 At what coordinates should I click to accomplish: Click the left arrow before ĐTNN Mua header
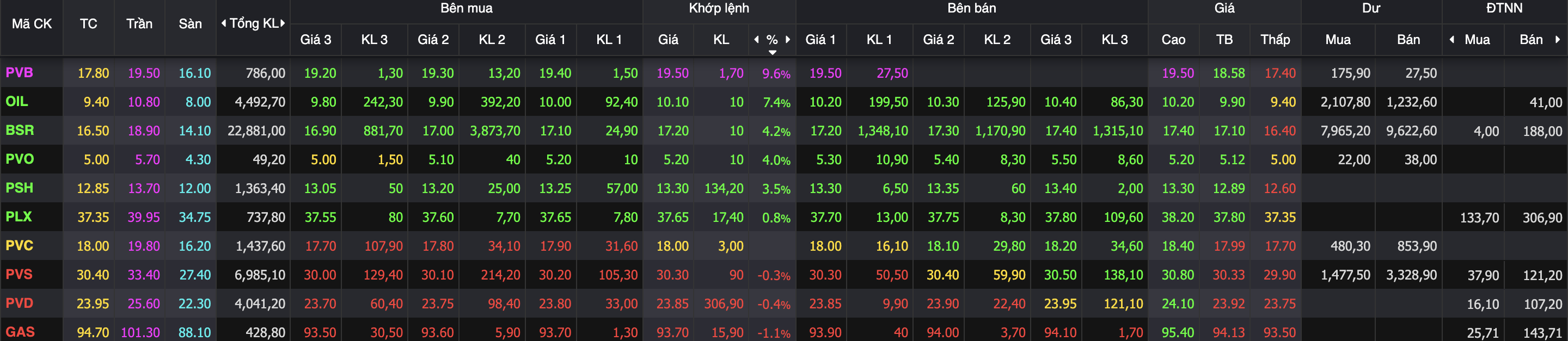tap(1453, 40)
